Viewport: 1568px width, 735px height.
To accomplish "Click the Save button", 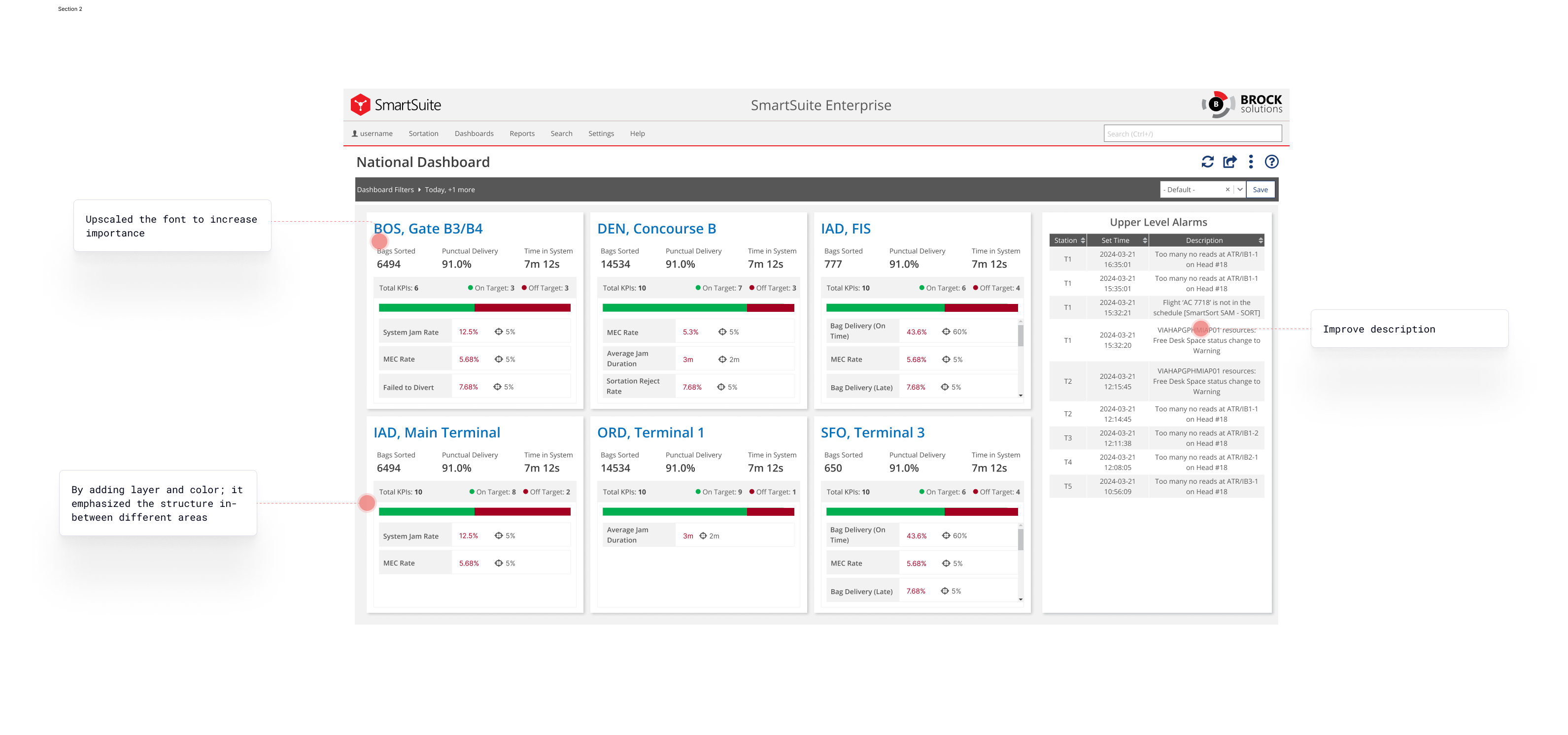I will [1260, 190].
